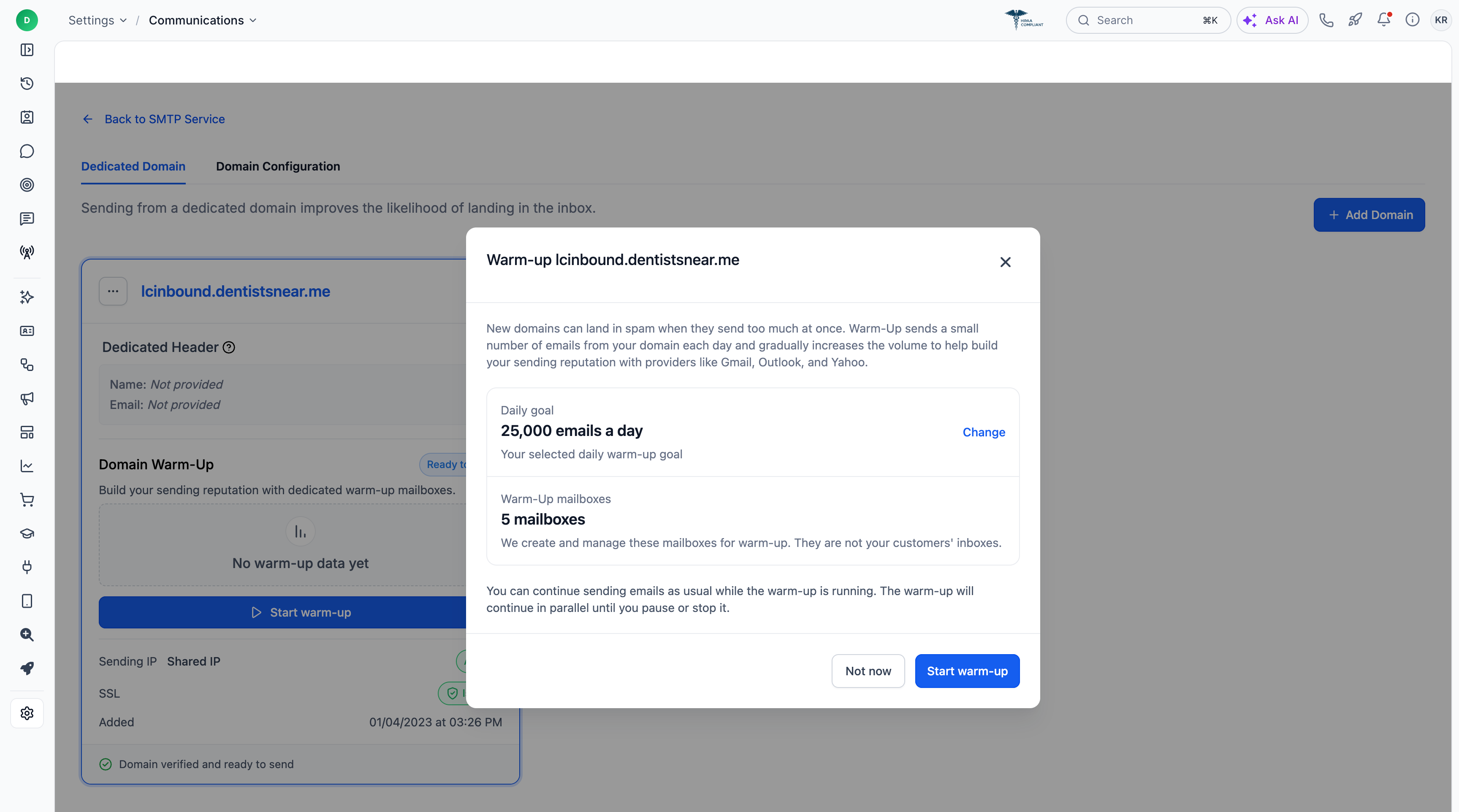Open broadcast antenna icon in sidebar

coord(27,252)
